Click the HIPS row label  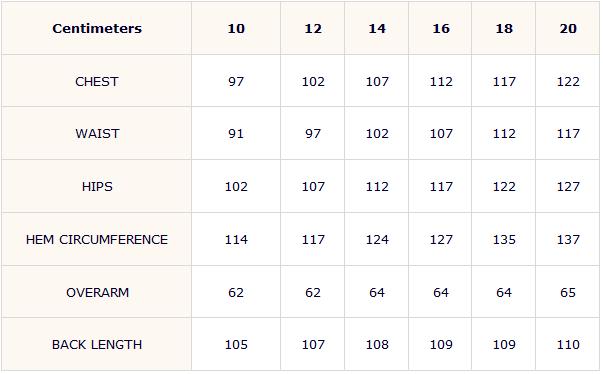click(97, 187)
